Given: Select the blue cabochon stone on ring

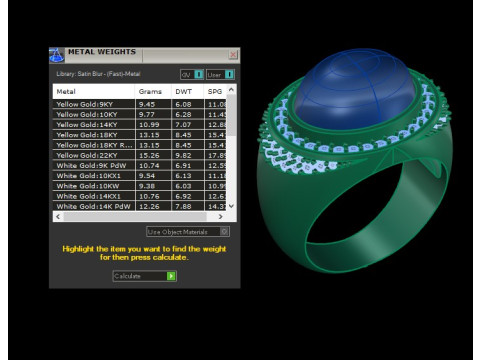Looking at the screenshot, I should [x=355, y=88].
